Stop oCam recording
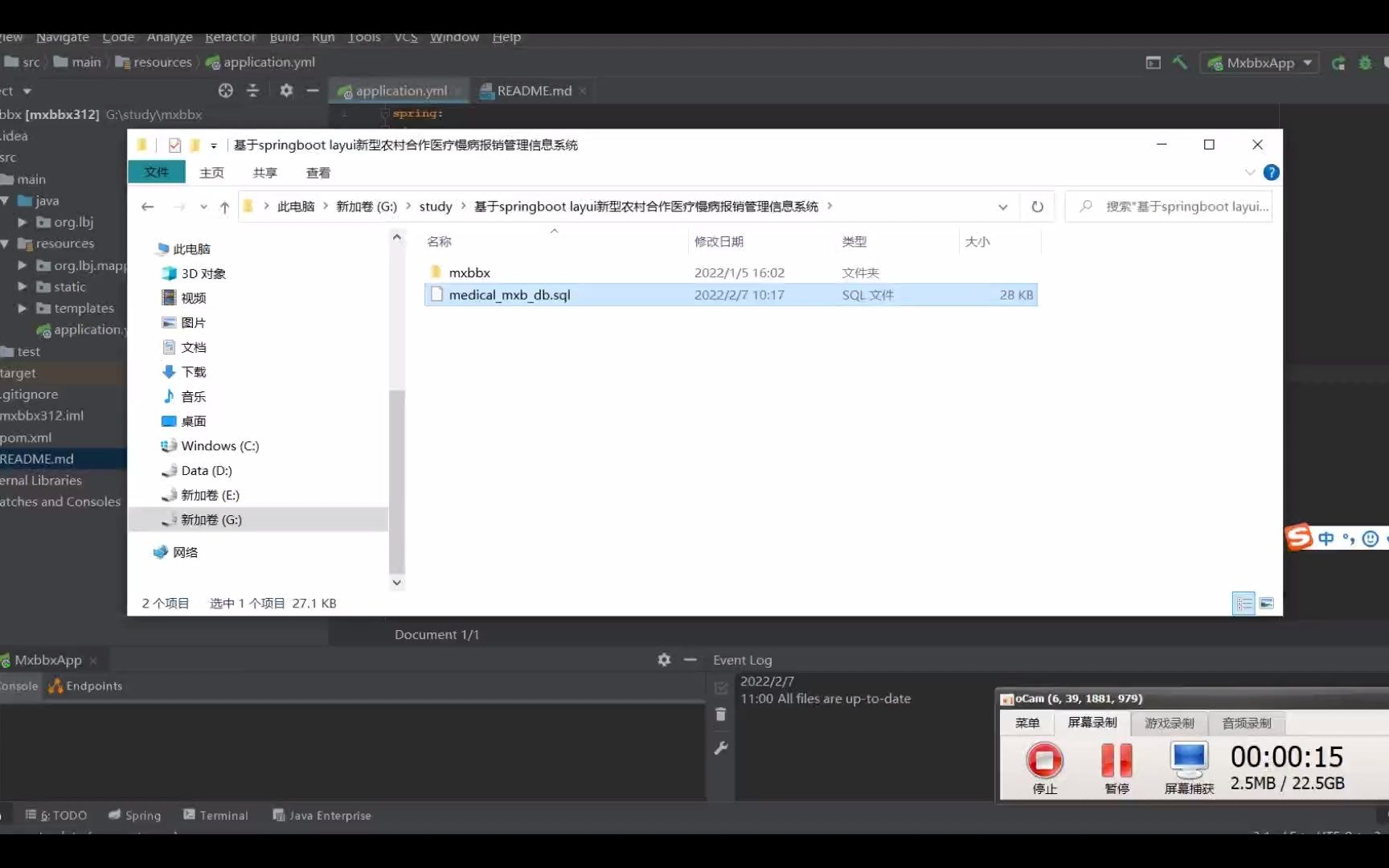 tap(1044, 760)
